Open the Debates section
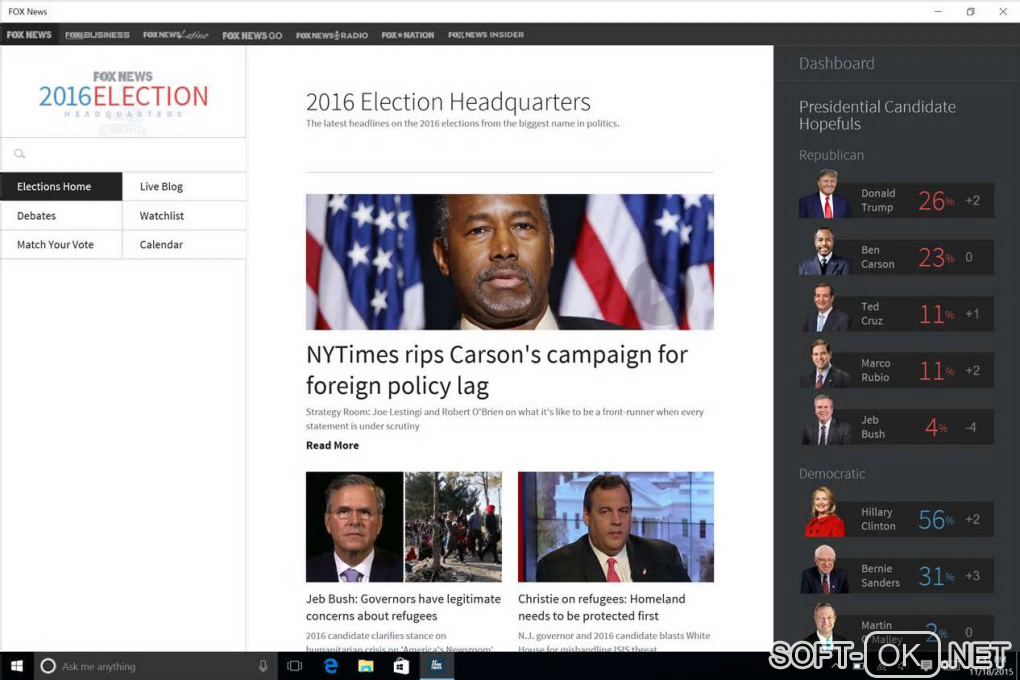 point(61,215)
